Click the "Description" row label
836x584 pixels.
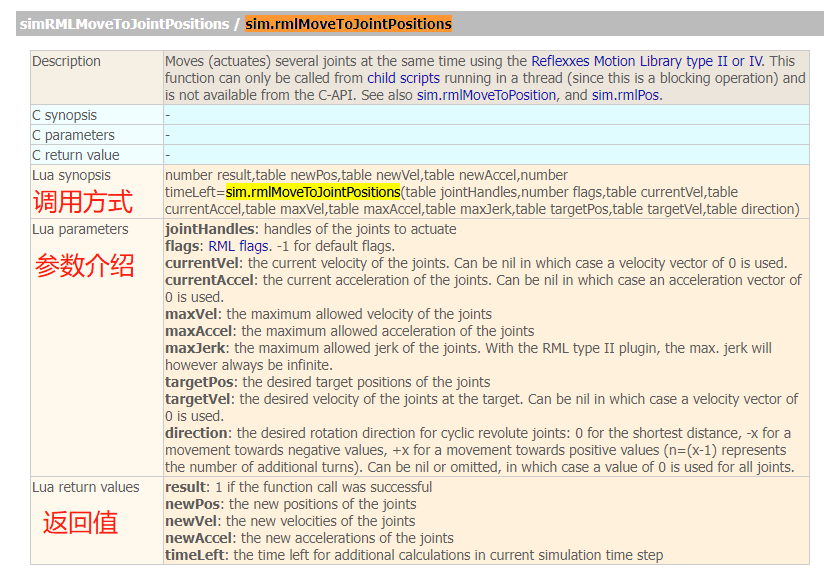pyautogui.click(x=66, y=61)
